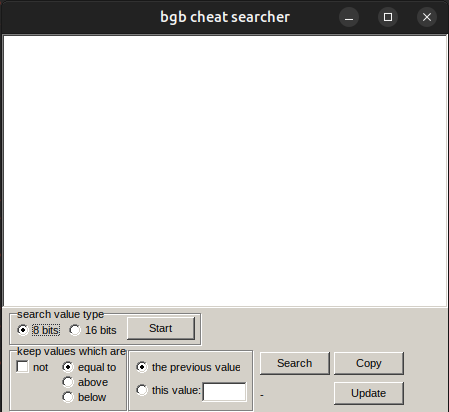This screenshot has width=449, height=412.
Task: Click the Search button
Action: (x=295, y=363)
